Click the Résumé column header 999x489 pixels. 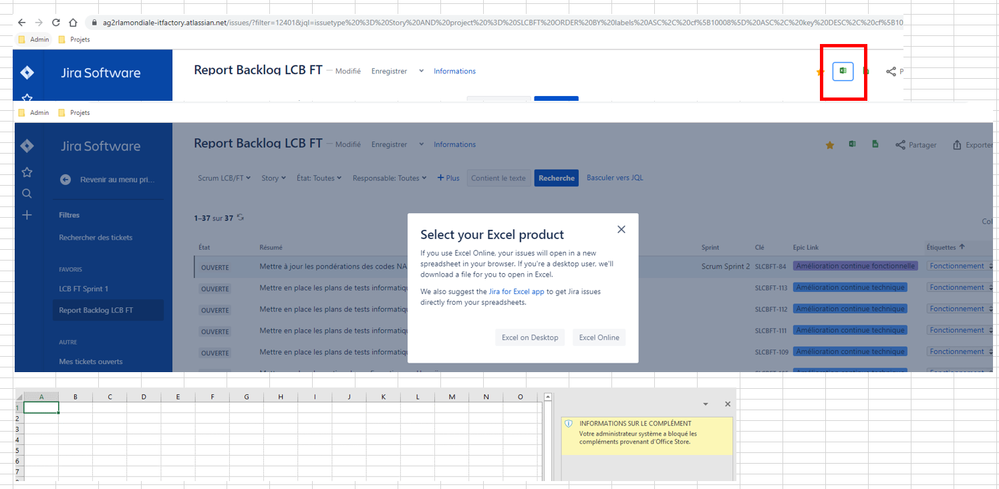click(271, 247)
